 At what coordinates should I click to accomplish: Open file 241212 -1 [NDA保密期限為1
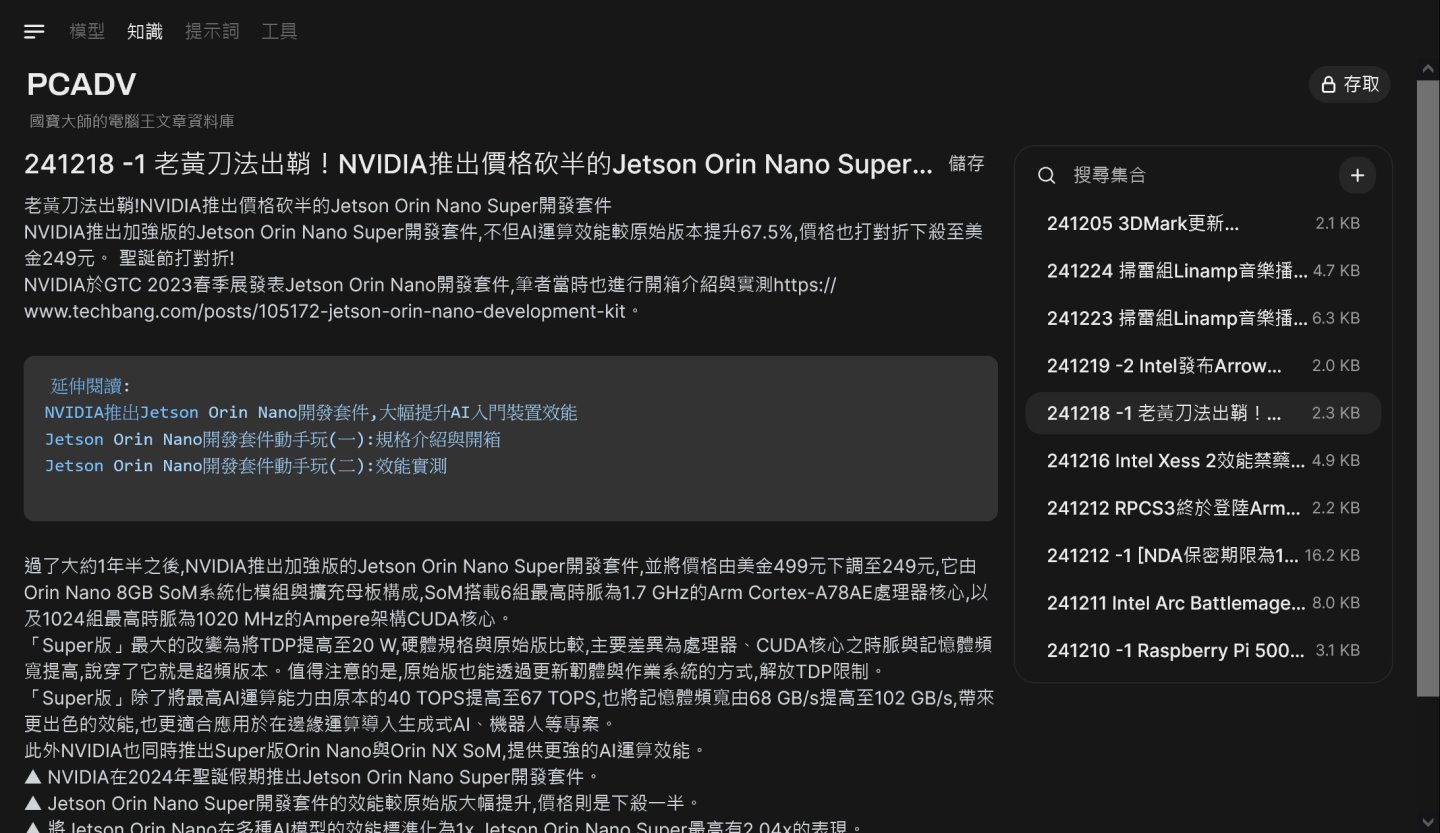[1203, 555]
